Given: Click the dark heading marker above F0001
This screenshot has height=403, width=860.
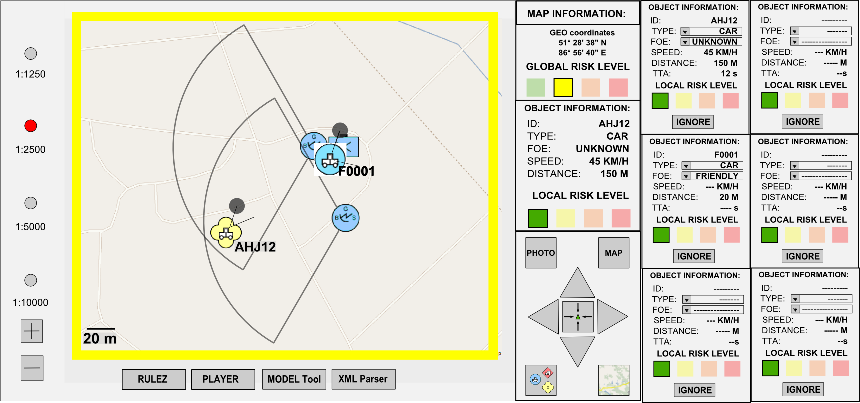Looking at the screenshot, I should coord(340,130).
